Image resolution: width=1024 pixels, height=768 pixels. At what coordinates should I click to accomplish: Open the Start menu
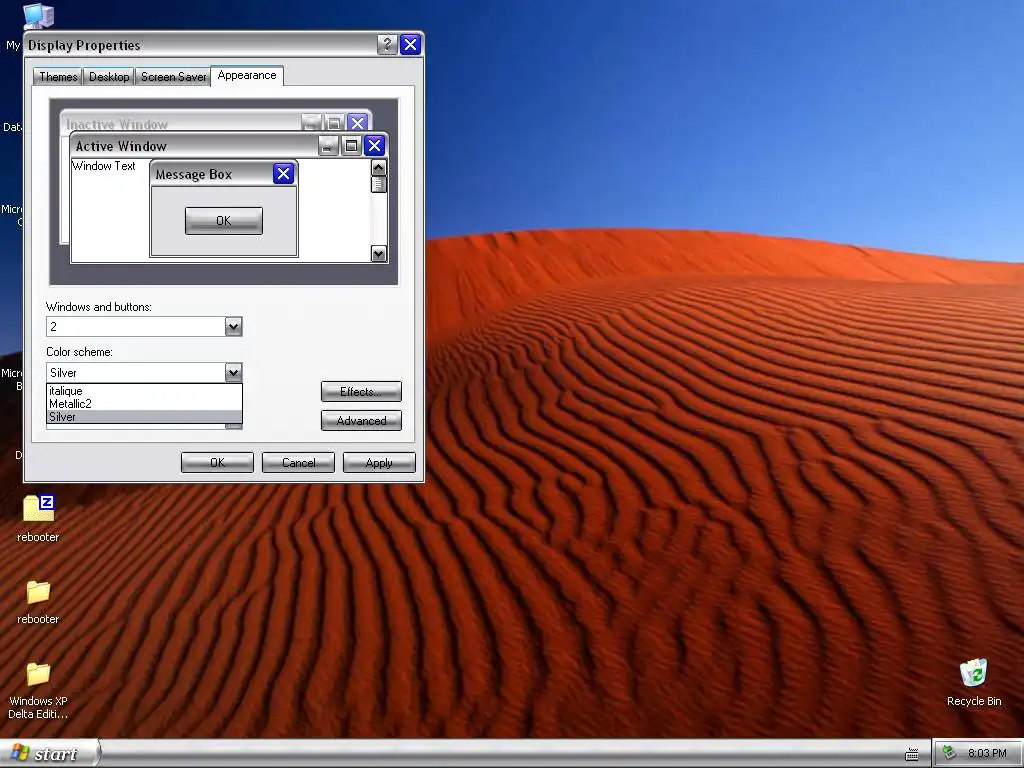point(50,754)
